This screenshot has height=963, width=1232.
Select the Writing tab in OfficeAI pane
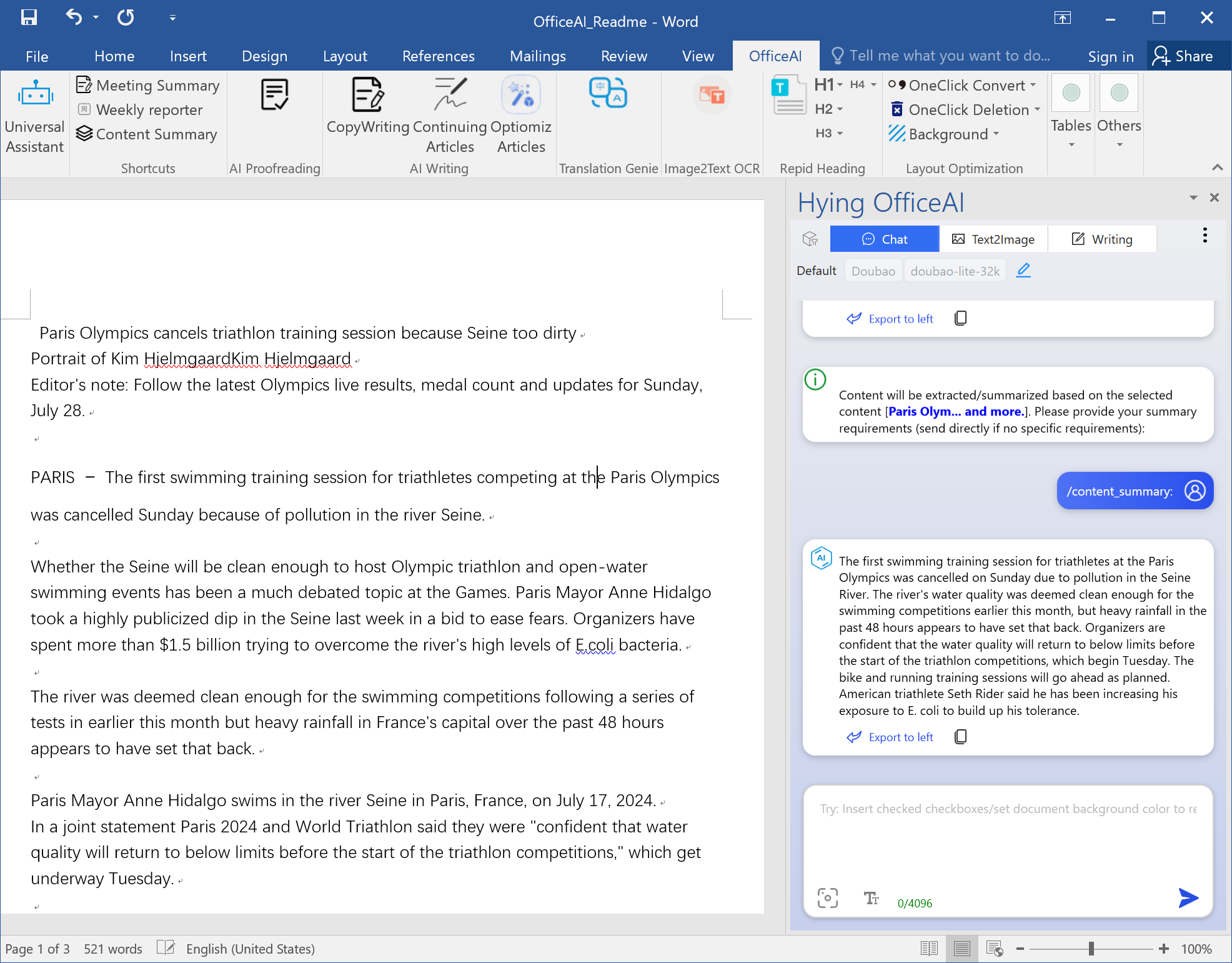point(1102,239)
